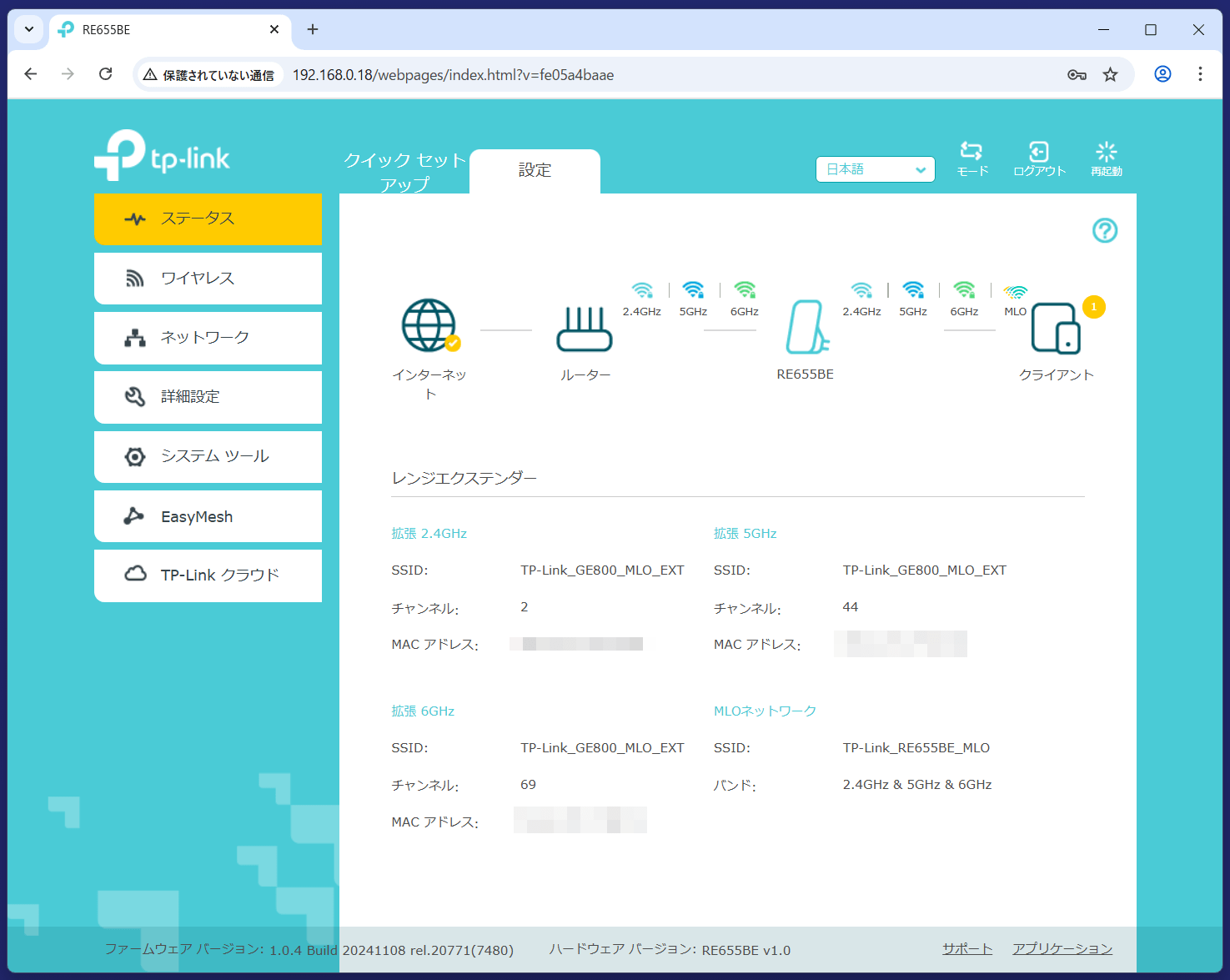Click the logout icon
The image size is (1230, 980).
coord(1039,151)
